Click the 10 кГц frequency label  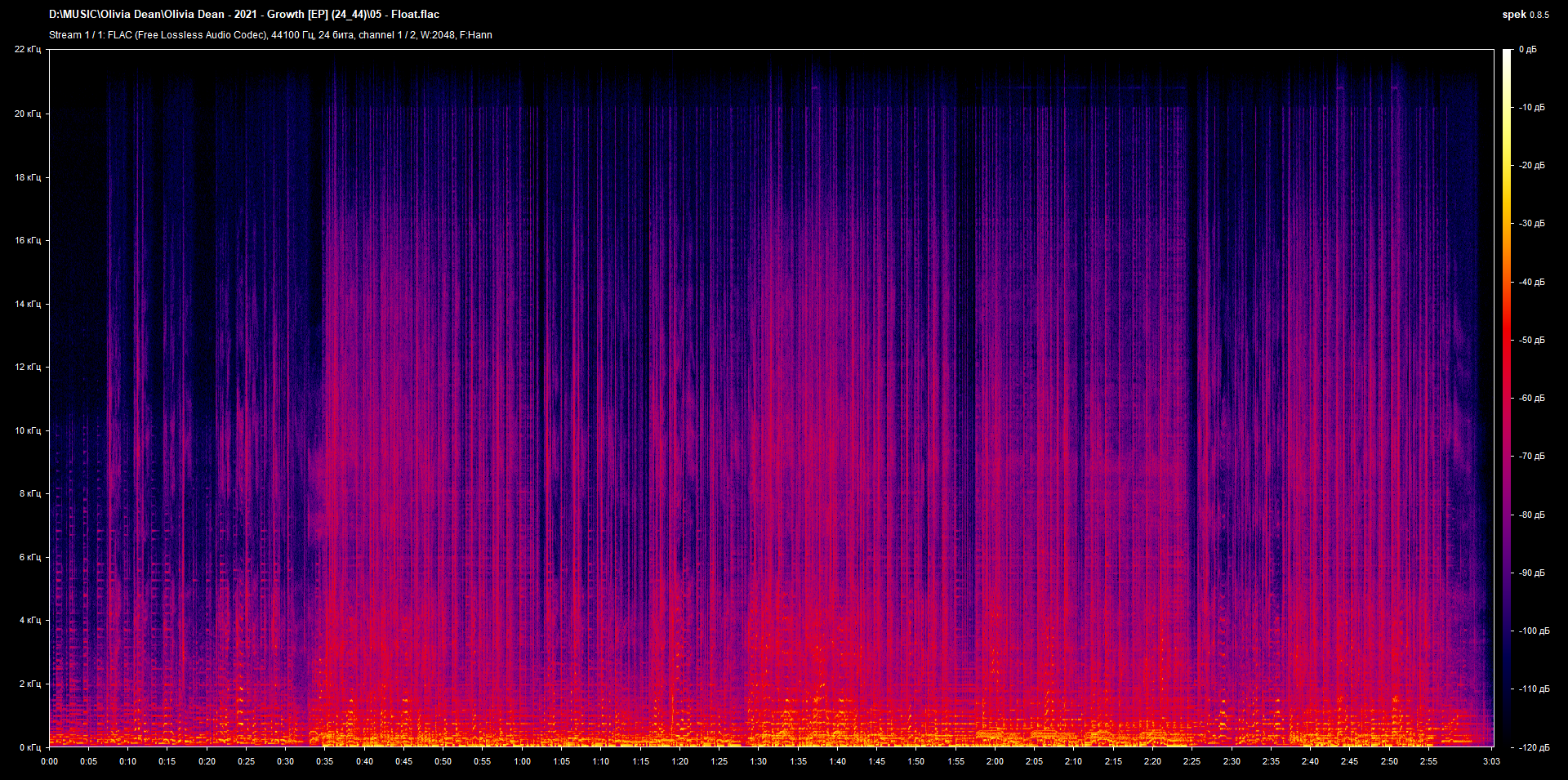click(x=28, y=430)
